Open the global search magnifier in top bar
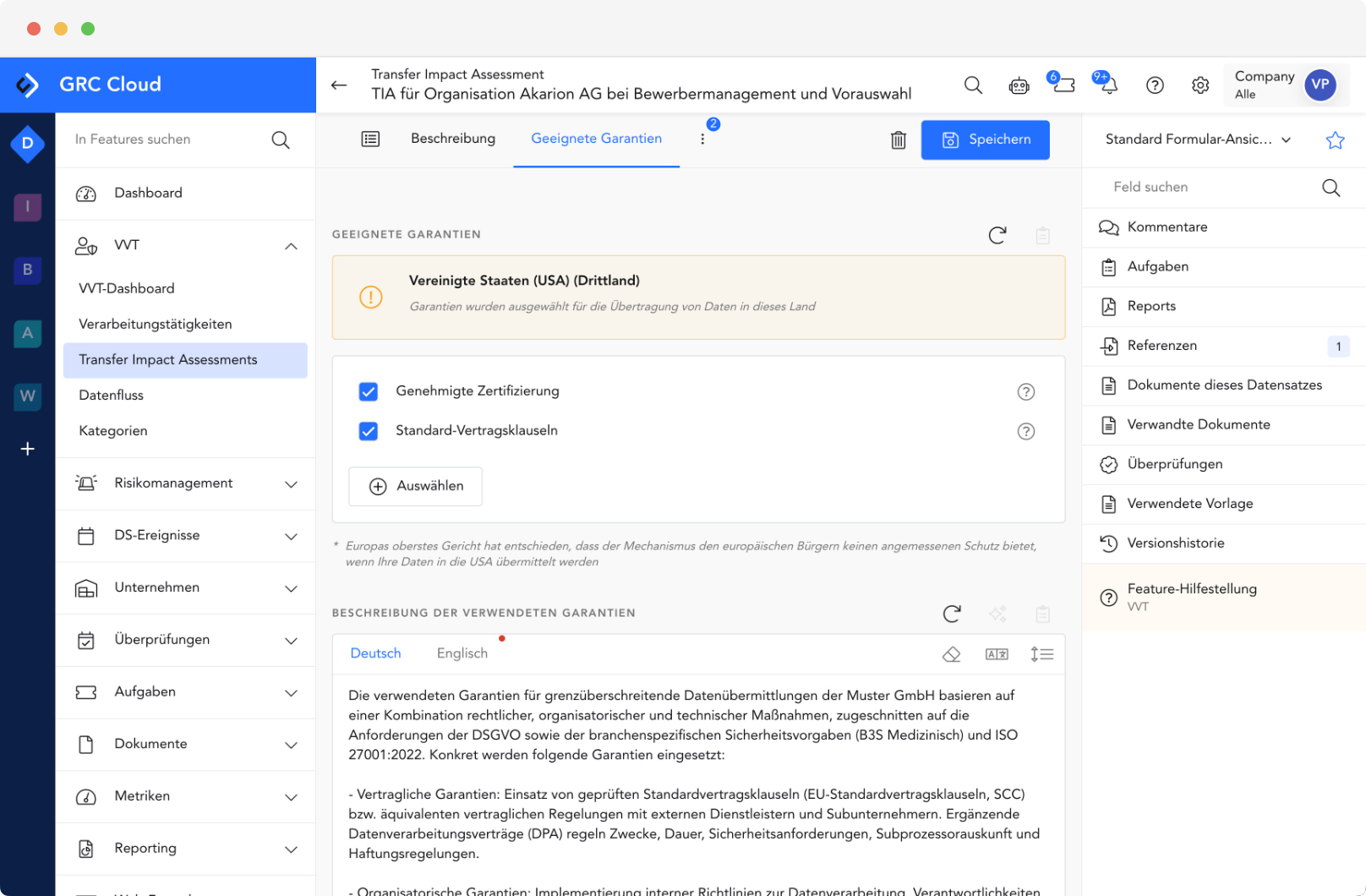The image size is (1366, 896). pos(973,85)
